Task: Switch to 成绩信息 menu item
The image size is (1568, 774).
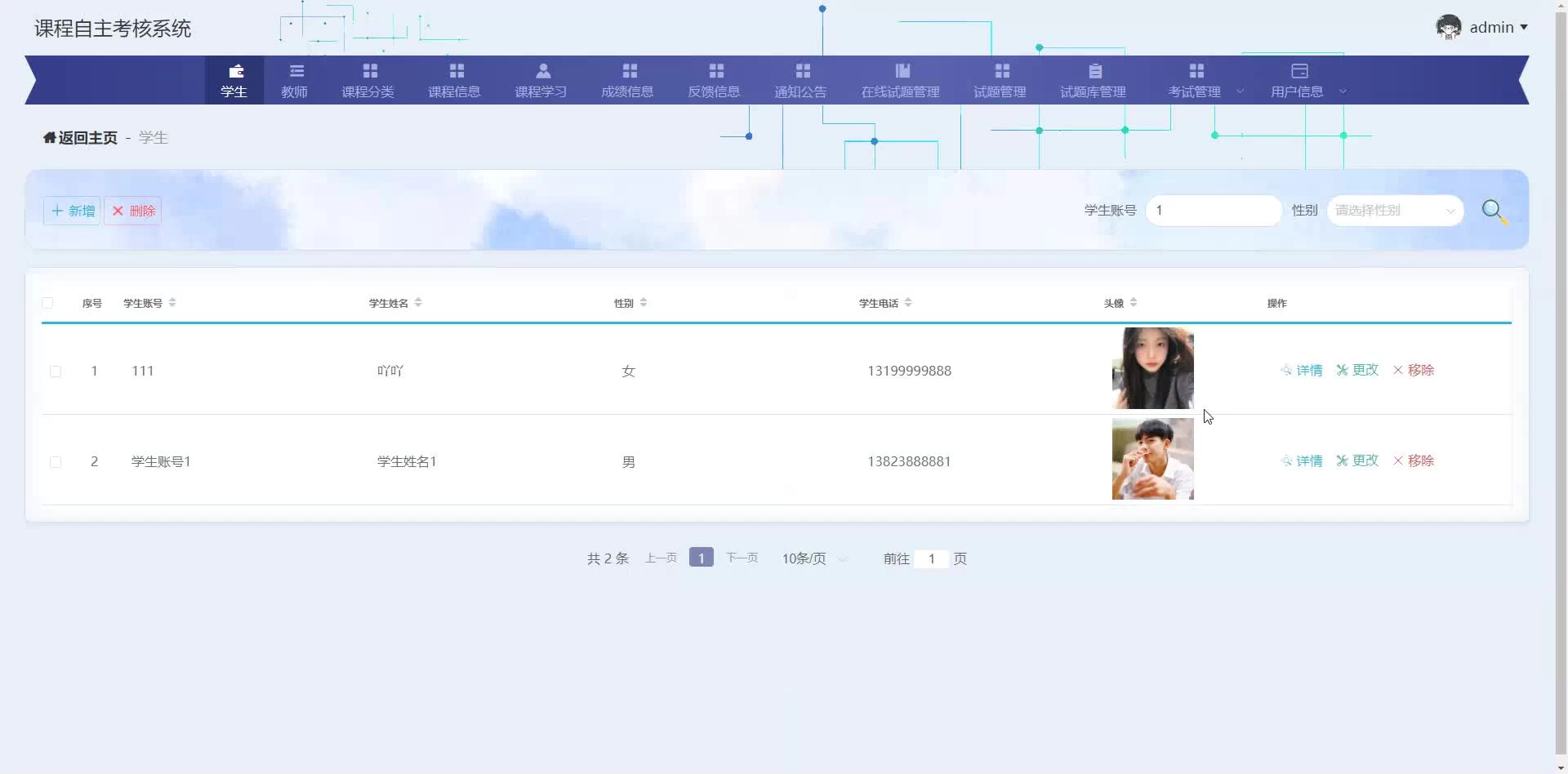Action: pos(627,80)
